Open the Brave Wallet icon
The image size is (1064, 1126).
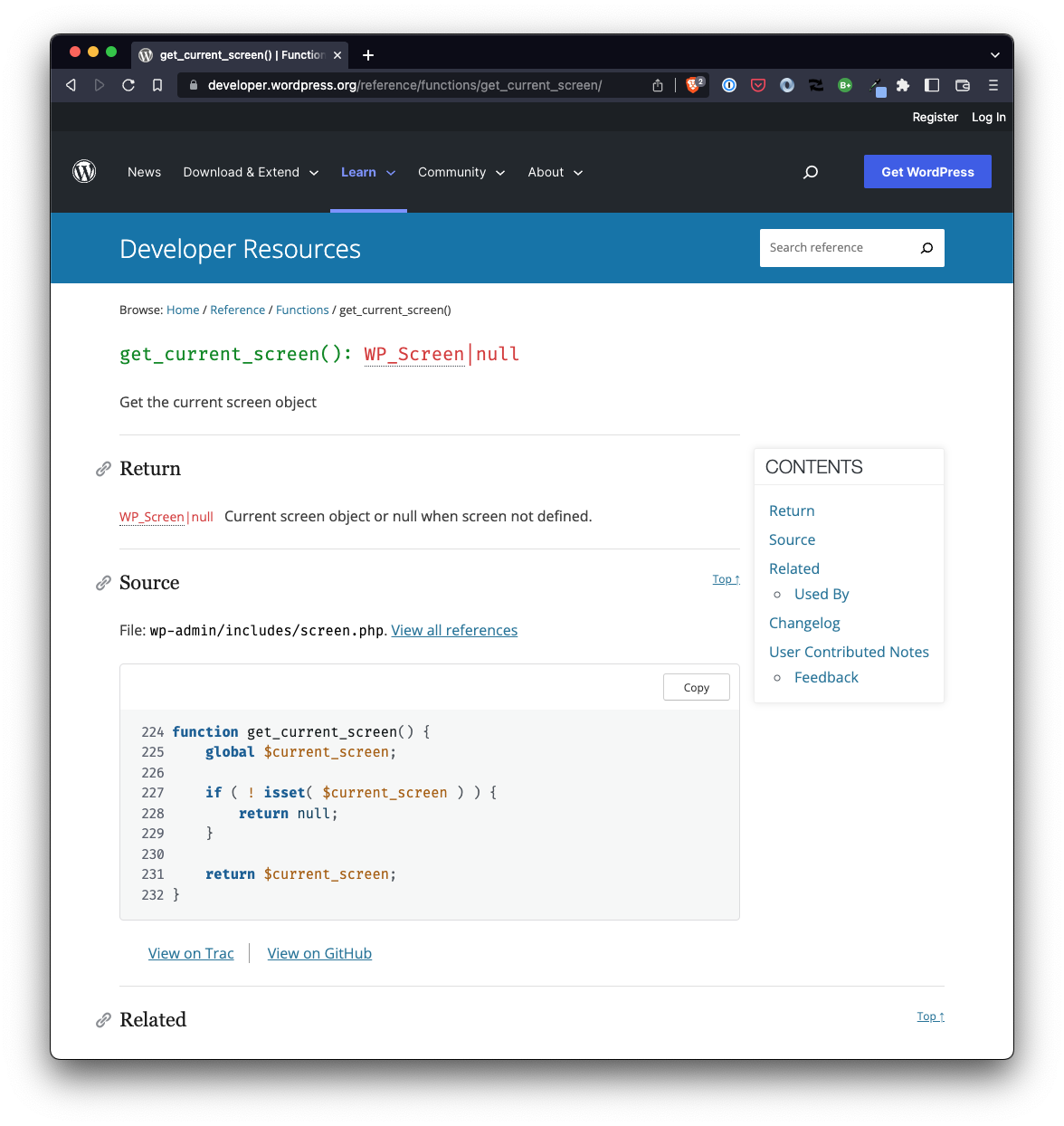click(963, 85)
